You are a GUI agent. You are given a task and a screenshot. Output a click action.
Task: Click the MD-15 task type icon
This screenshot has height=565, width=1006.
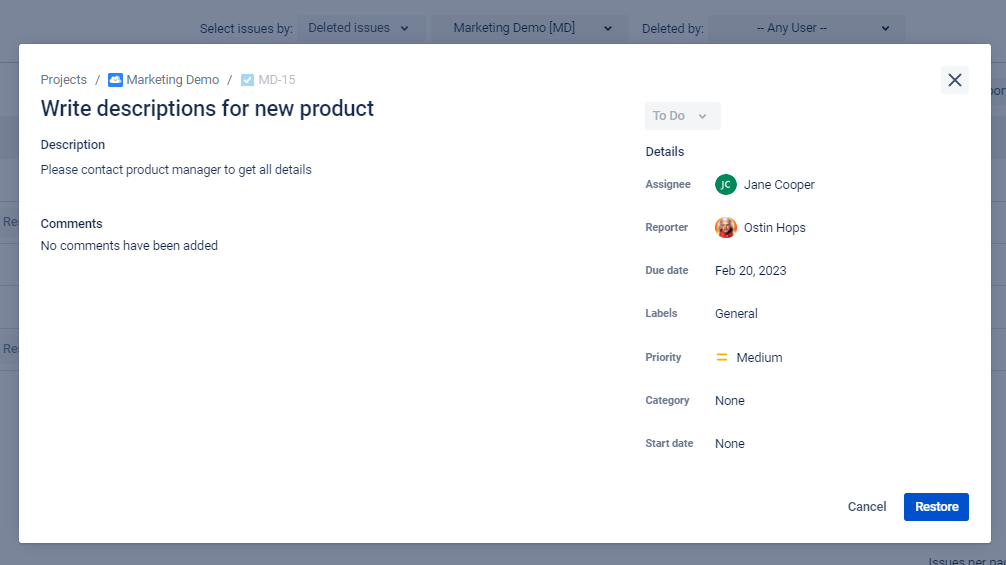[x=247, y=80]
